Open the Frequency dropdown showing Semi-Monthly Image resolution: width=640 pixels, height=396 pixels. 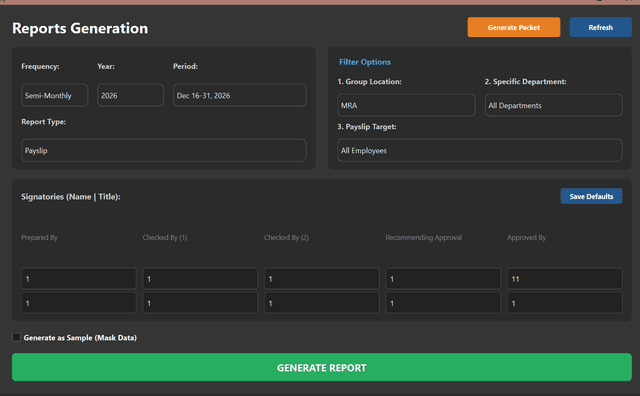click(x=54, y=96)
